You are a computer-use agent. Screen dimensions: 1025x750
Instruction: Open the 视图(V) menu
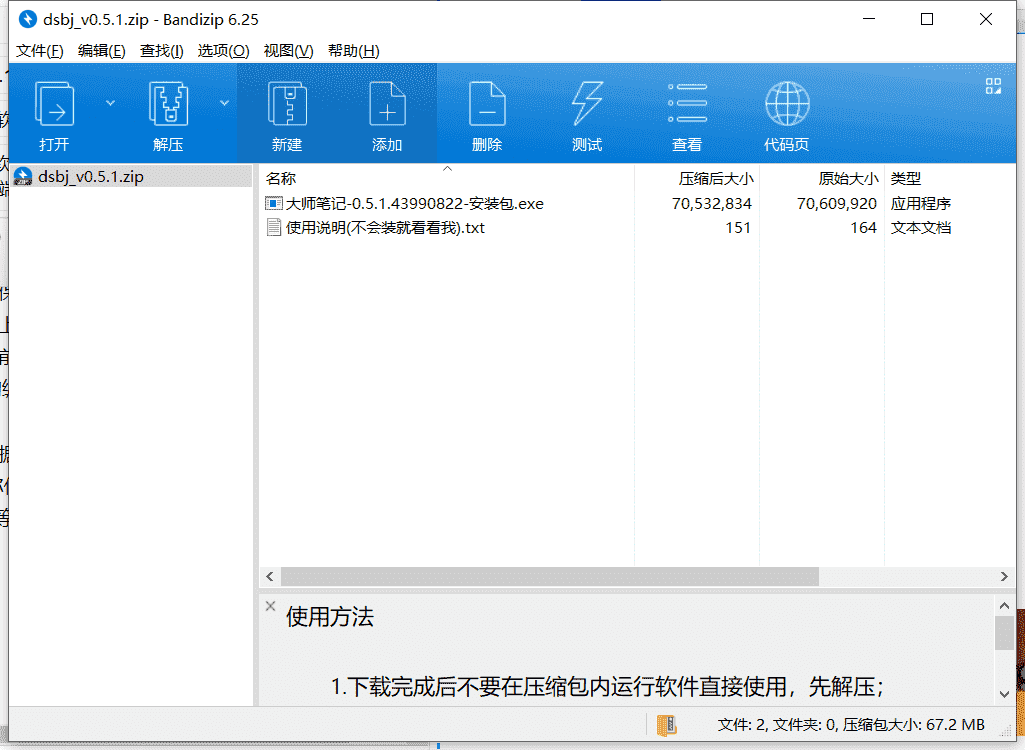point(288,51)
